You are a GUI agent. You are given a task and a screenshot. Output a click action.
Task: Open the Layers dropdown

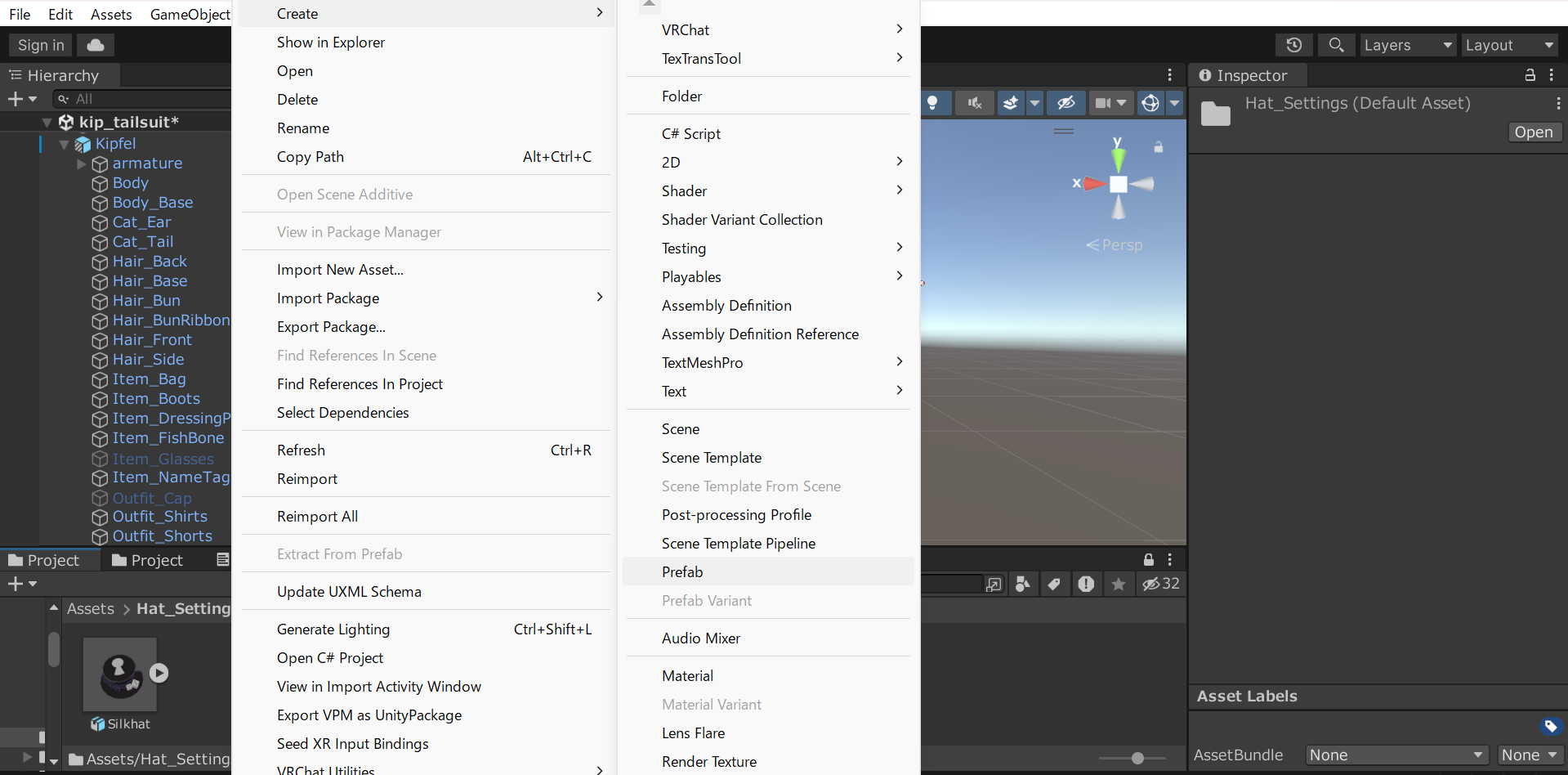1407,45
